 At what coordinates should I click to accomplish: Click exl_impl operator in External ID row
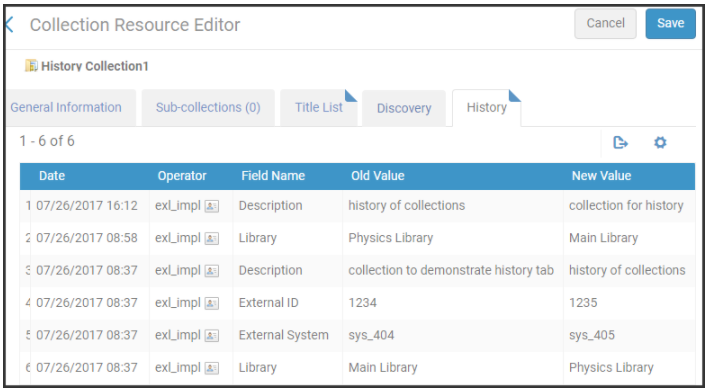pyautogui.click(x=178, y=303)
